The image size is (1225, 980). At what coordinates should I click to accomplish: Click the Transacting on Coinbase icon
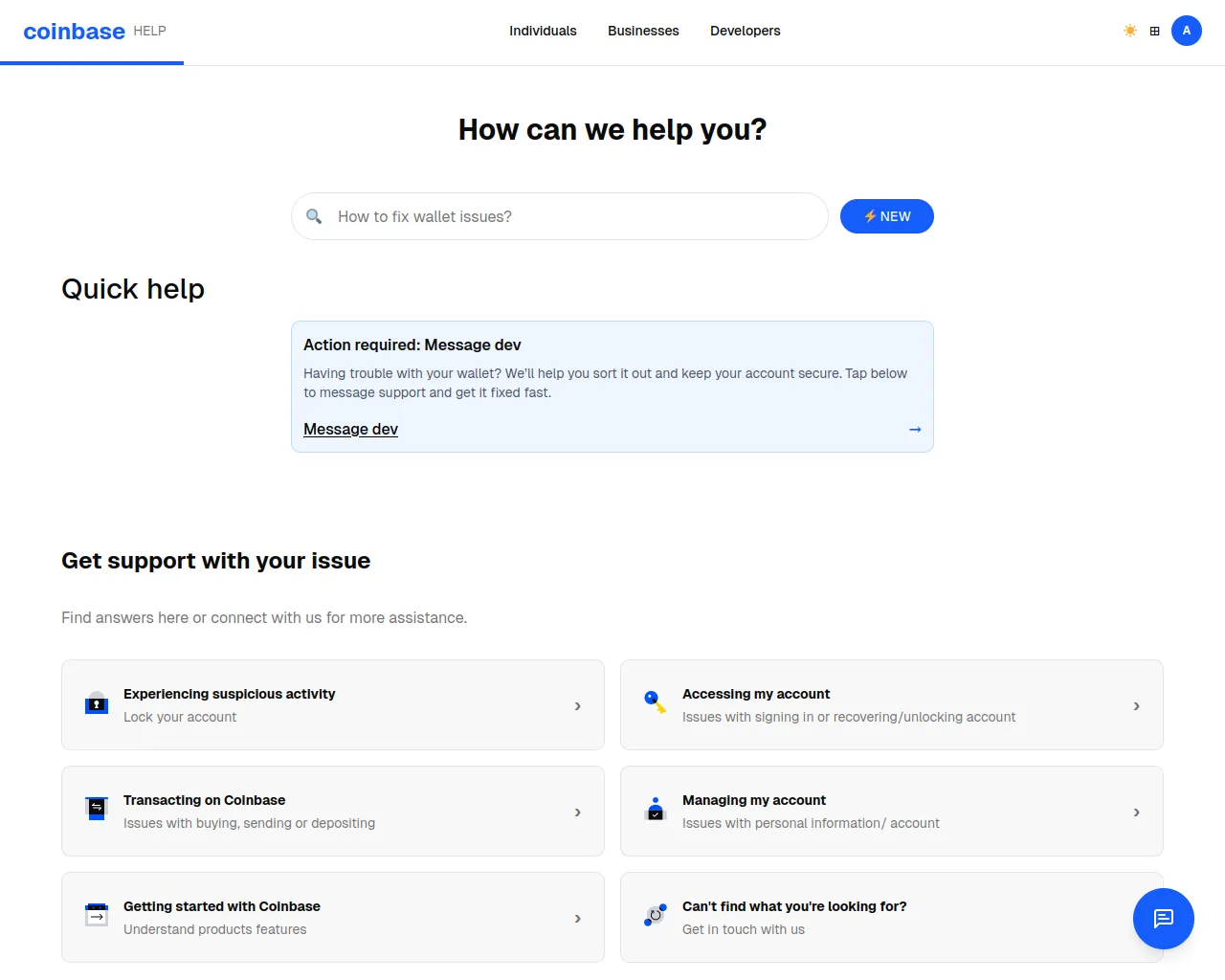pyautogui.click(x=97, y=810)
